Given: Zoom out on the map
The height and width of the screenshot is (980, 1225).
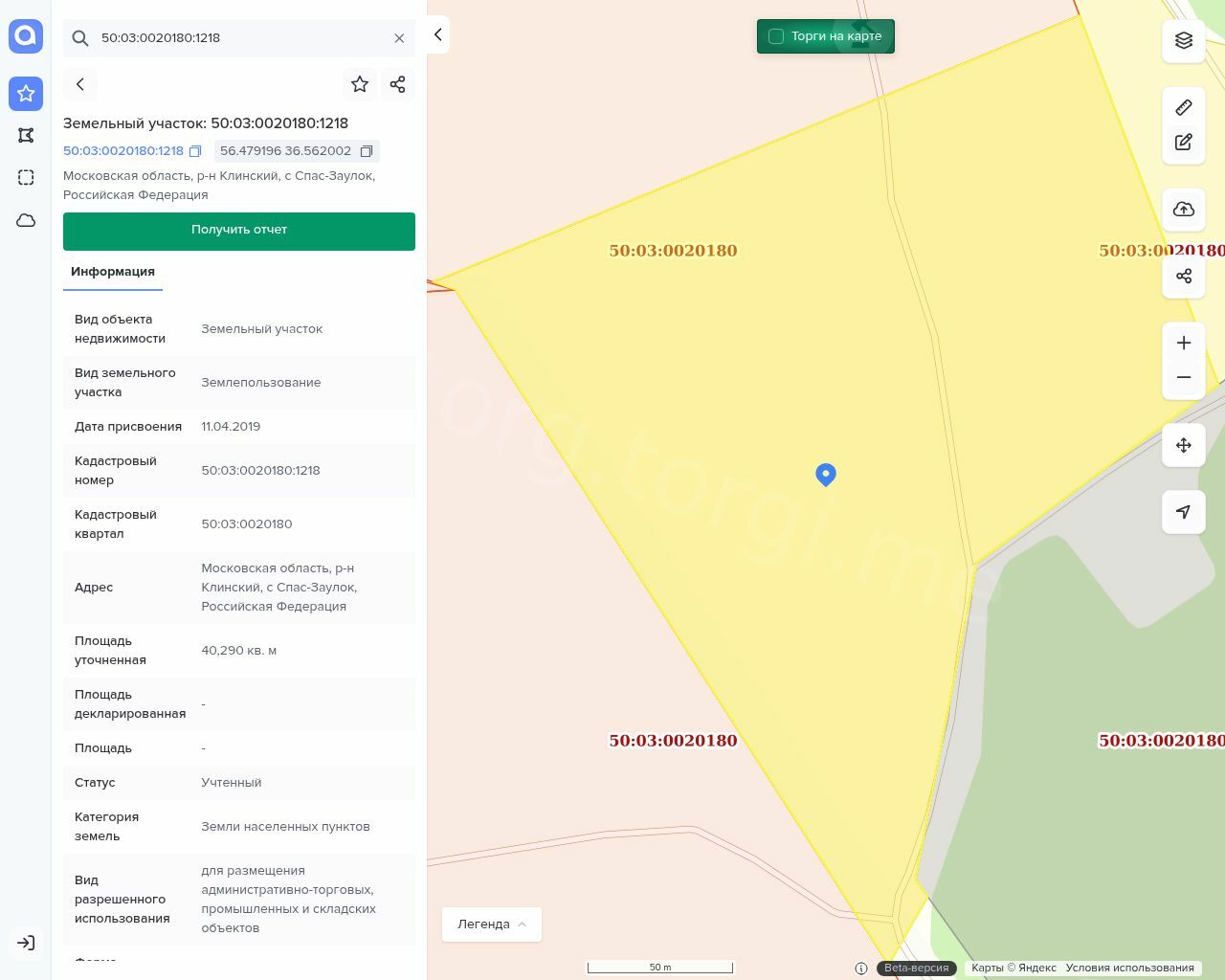Looking at the screenshot, I should pos(1184,377).
